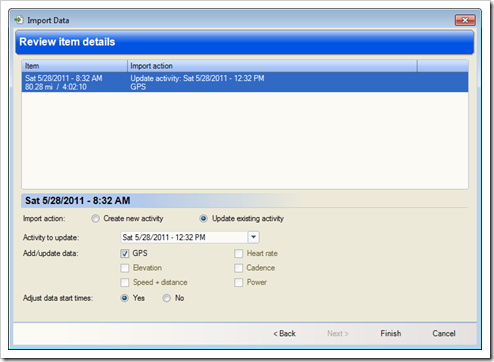
Task: Choose Update existing activity radio option
Action: click(x=203, y=219)
